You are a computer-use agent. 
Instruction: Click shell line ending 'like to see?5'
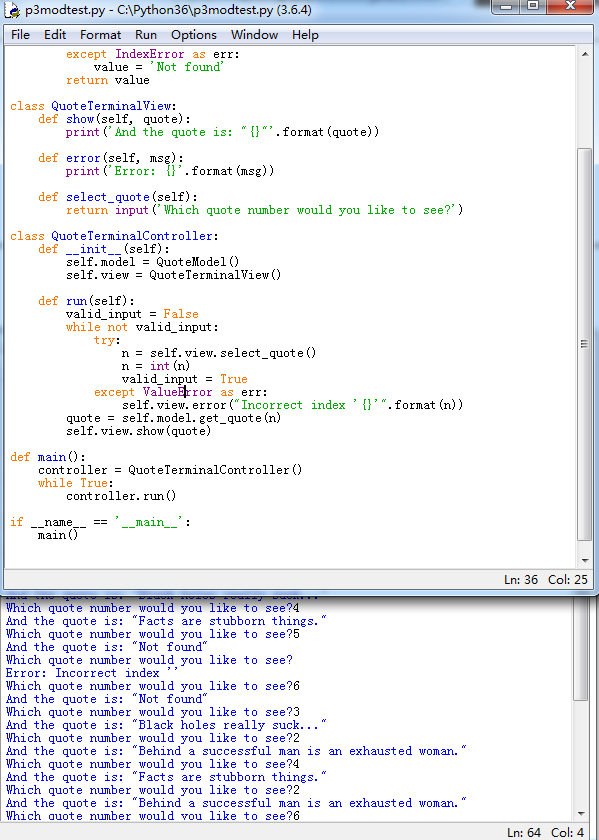tap(153, 634)
